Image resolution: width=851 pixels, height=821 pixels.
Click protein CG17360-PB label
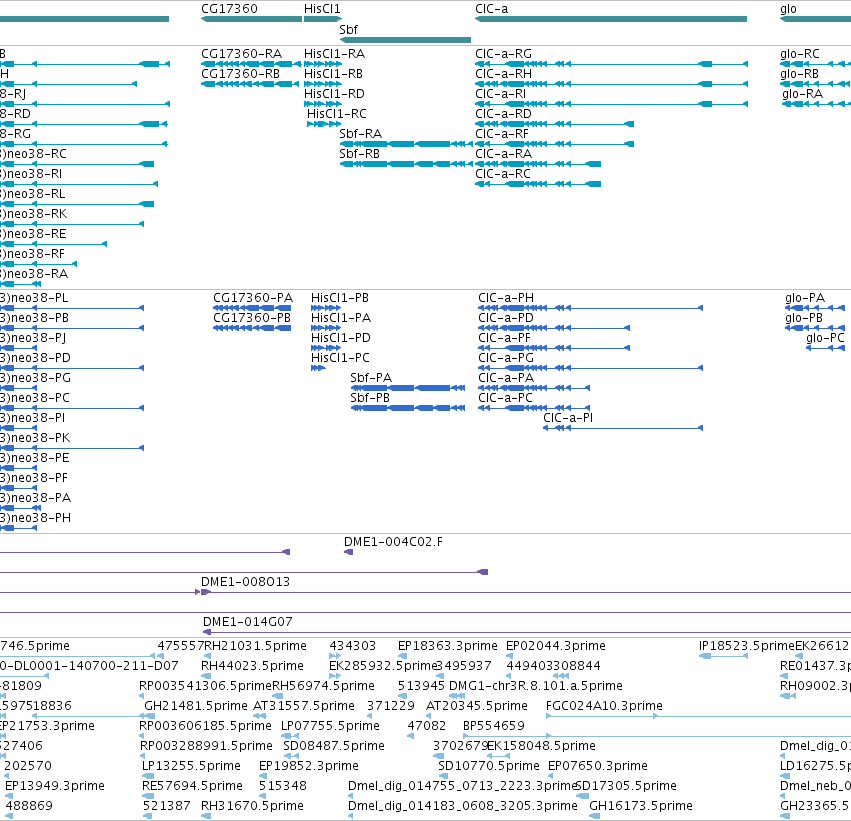point(252,318)
